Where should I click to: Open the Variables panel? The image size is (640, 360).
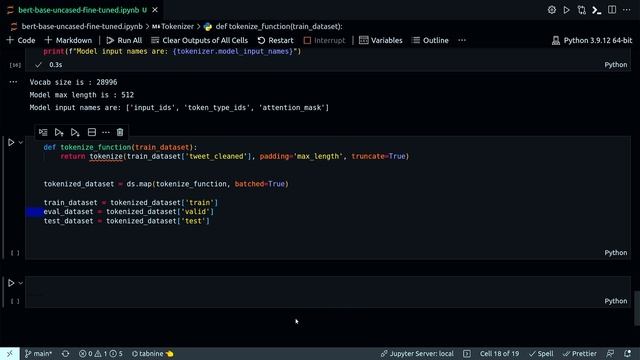tap(381, 40)
